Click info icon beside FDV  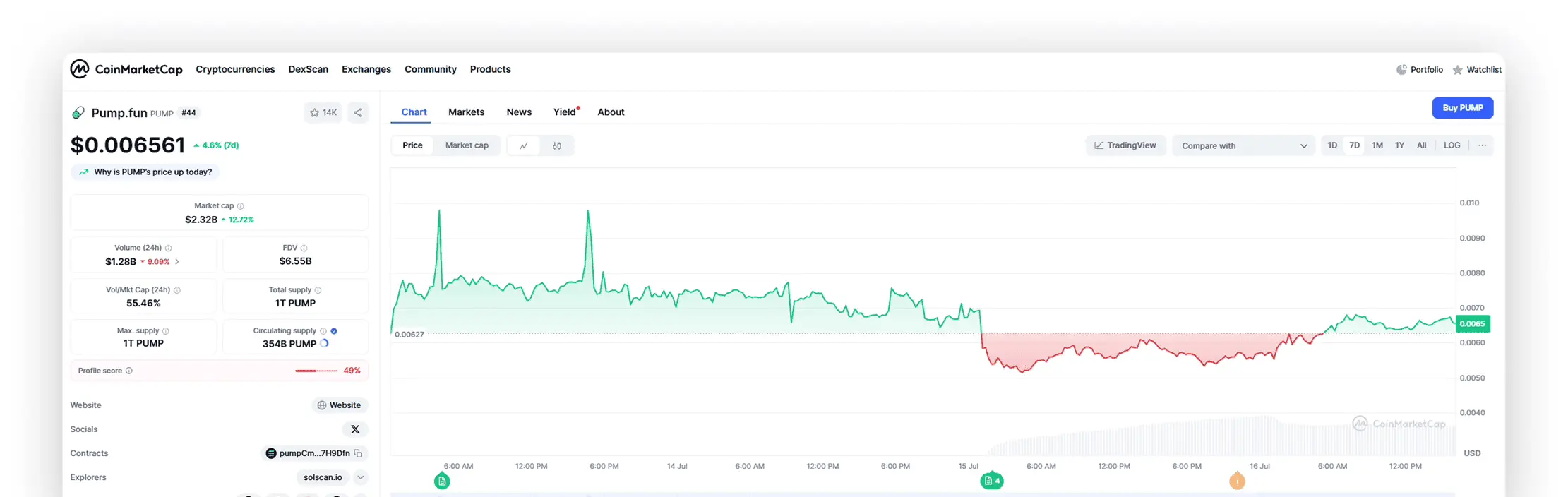click(304, 248)
